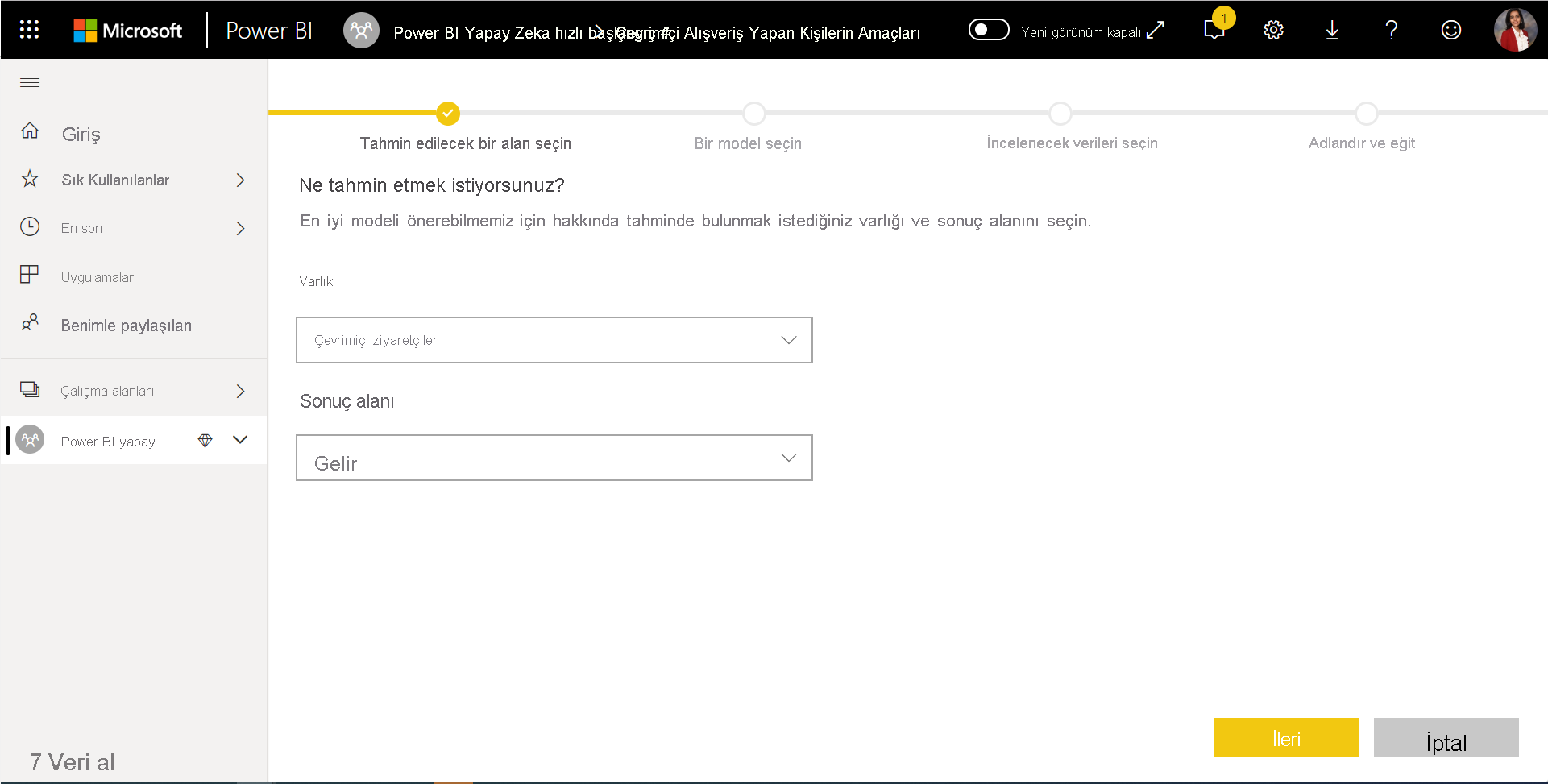Click Veri al at bottom left
Image resolution: width=1548 pixels, height=784 pixels.
[72, 761]
